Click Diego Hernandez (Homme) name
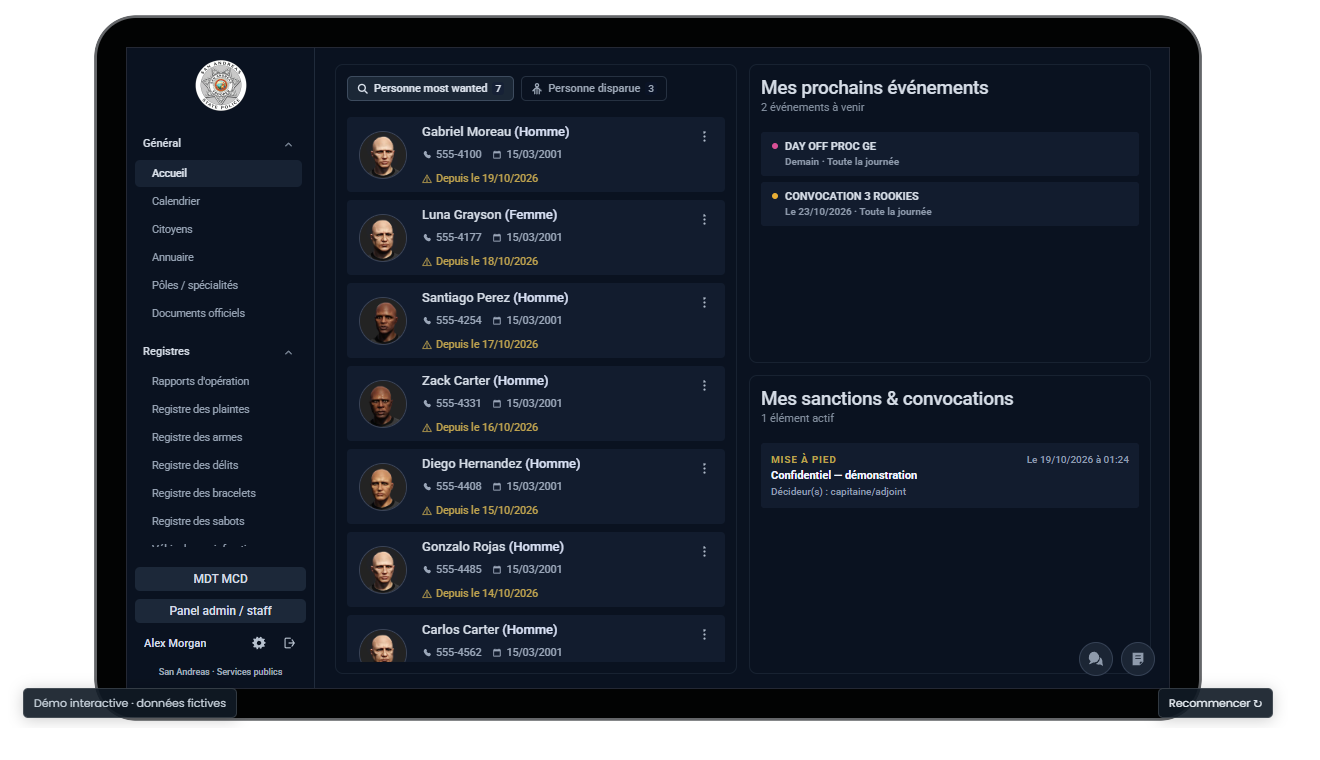This screenshot has width=1320, height=760. click(501, 464)
